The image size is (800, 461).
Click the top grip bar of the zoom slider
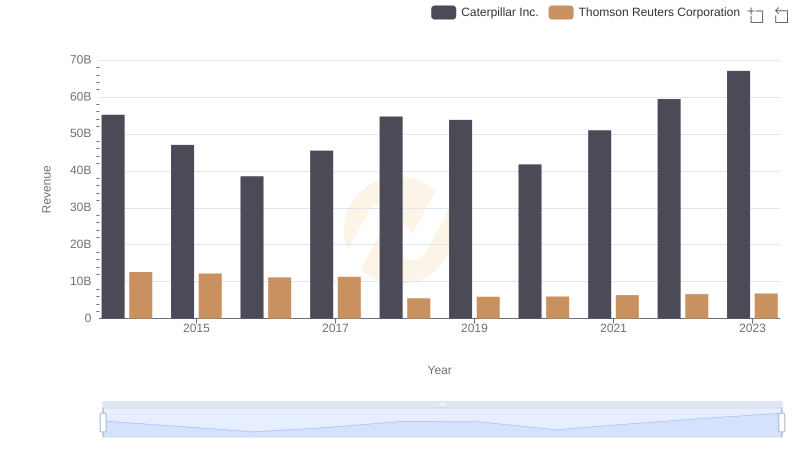point(442,404)
